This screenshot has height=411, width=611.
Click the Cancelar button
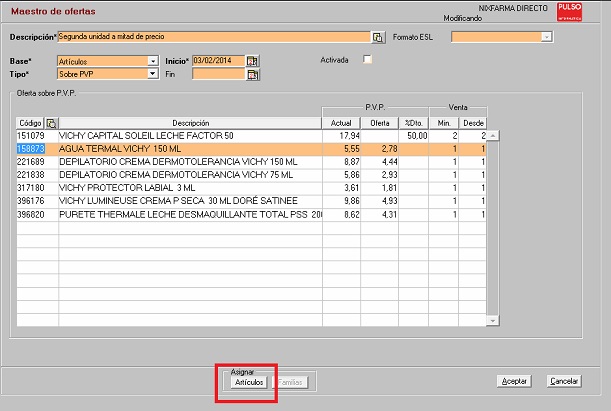coord(564,381)
